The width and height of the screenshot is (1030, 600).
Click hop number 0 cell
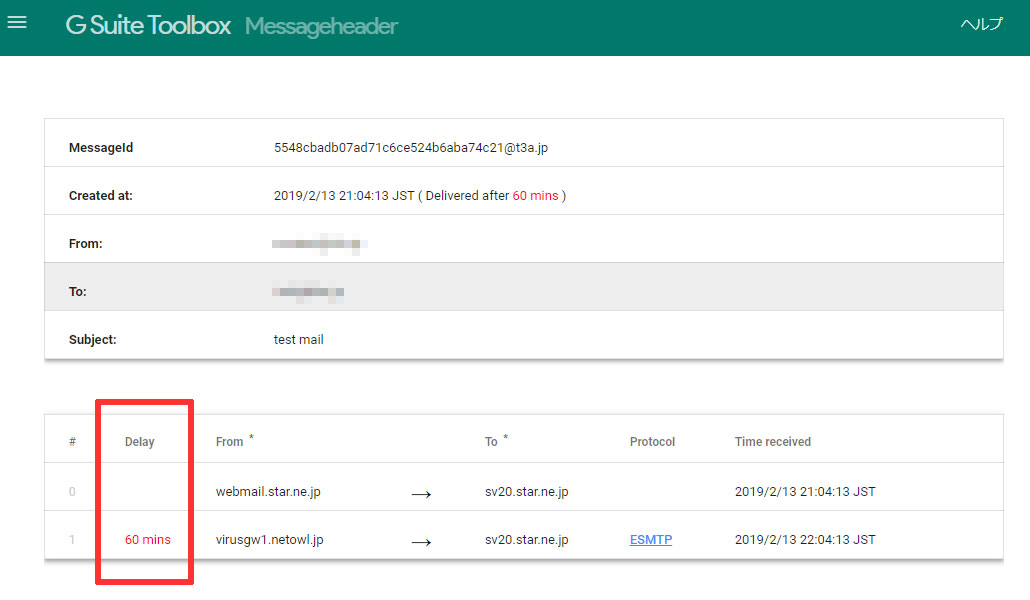click(x=72, y=492)
